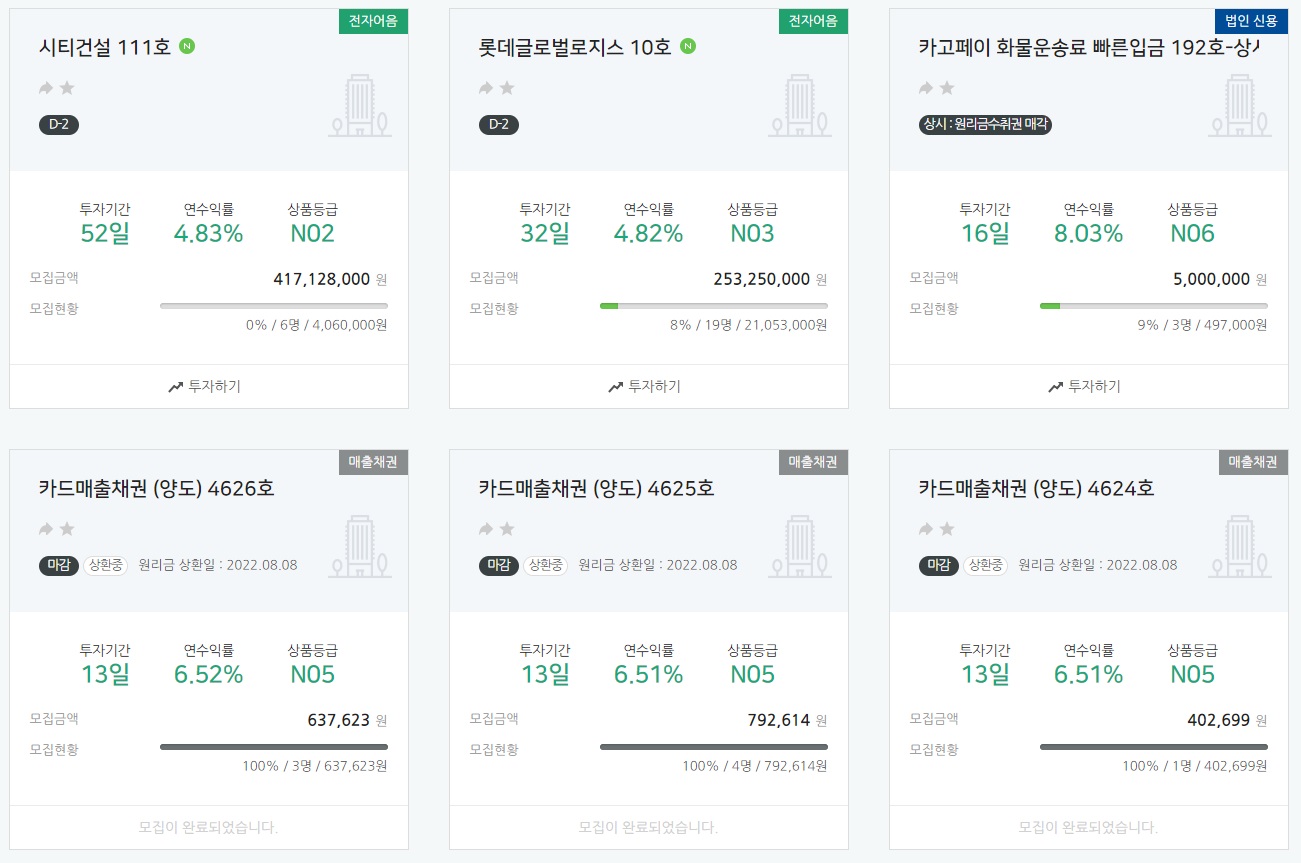This screenshot has width=1301, height=863.
Task: Click building illustration on 카고페이 192호 card
Action: click(1240, 105)
